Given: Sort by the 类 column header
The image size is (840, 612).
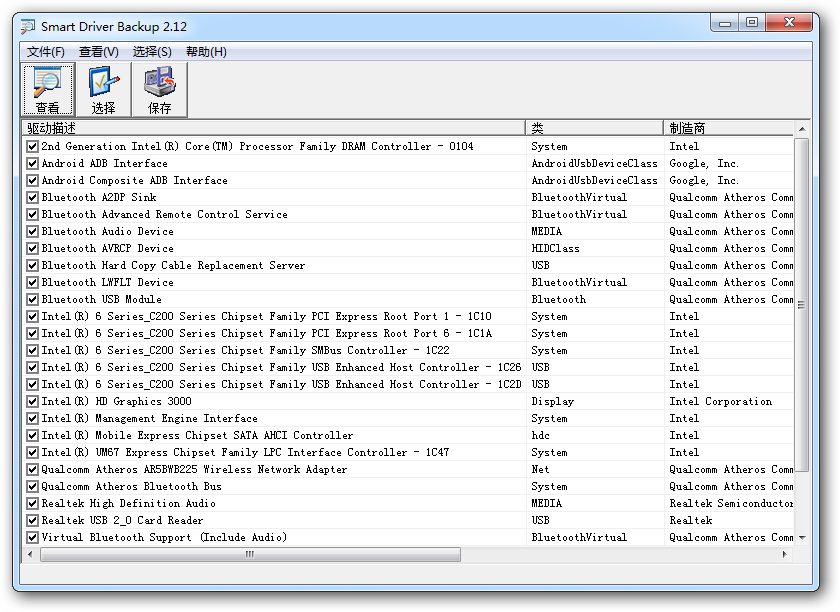Looking at the screenshot, I should [595, 128].
